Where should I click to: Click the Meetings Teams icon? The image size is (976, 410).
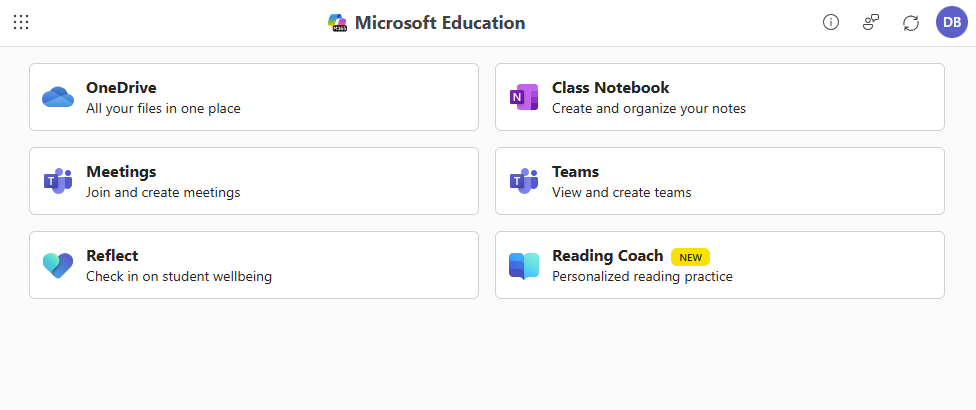click(58, 181)
